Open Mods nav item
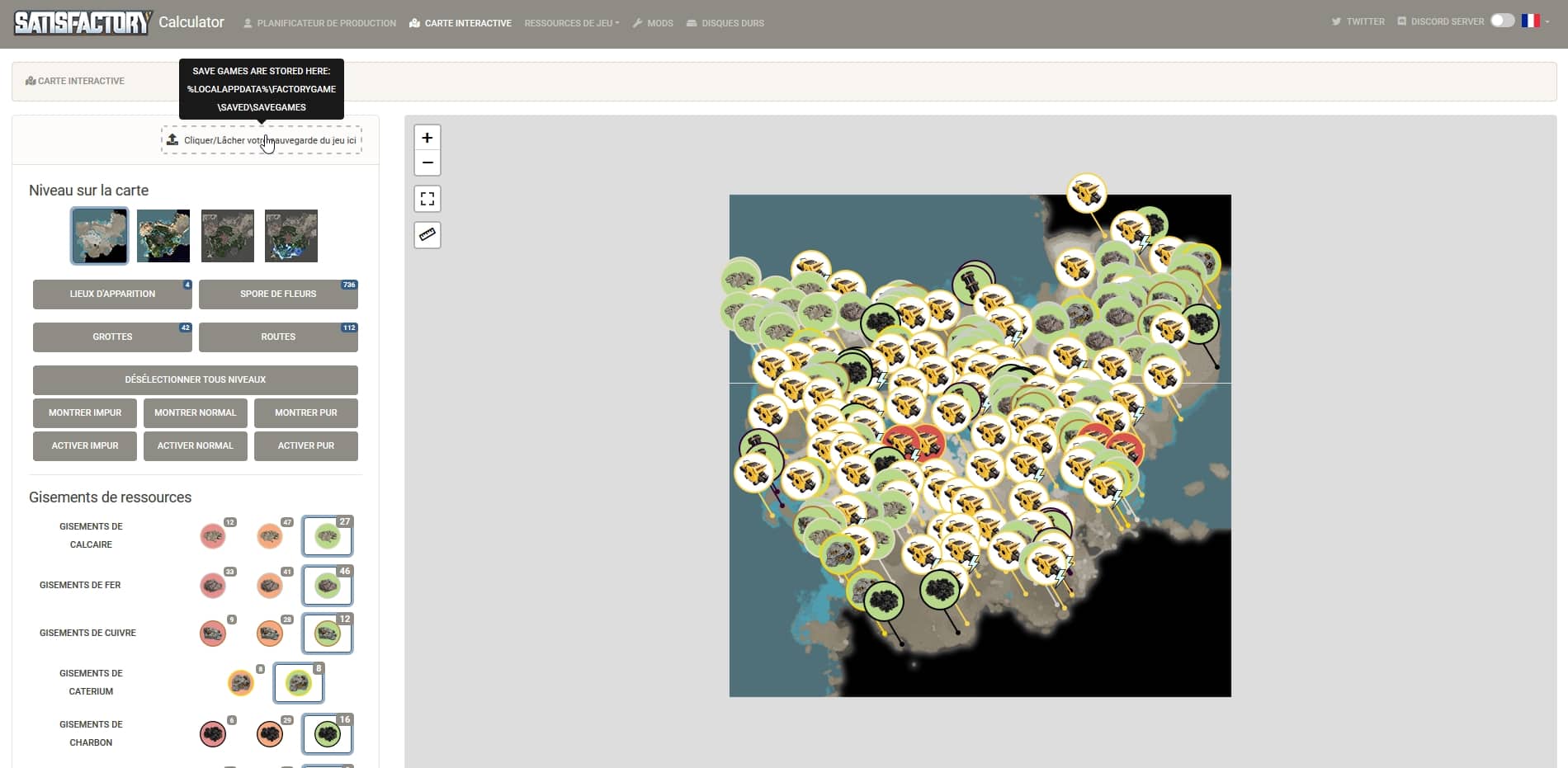 tap(653, 23)
